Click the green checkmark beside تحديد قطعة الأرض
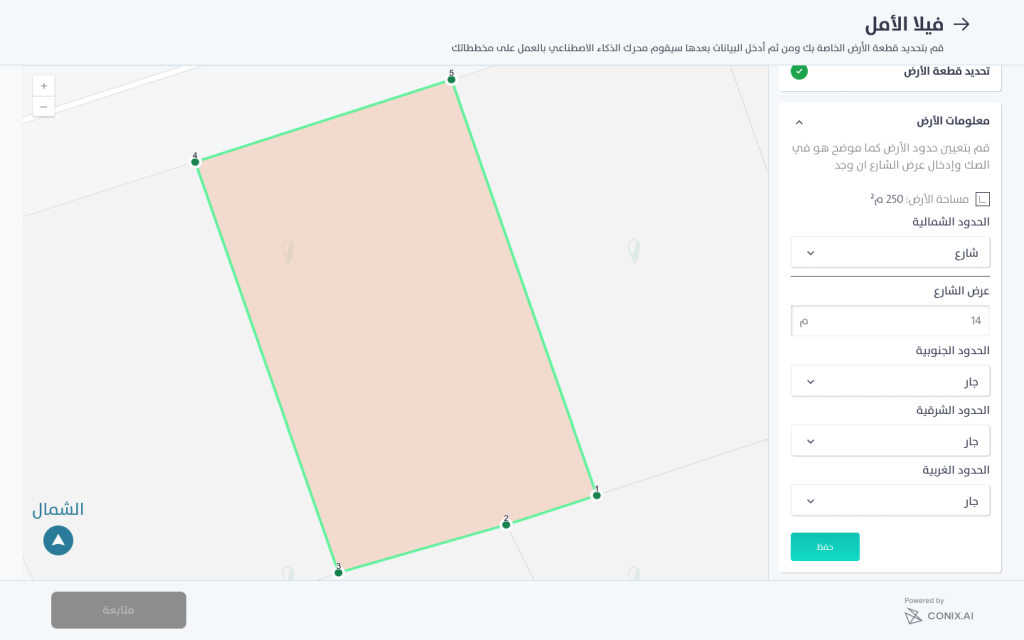The height and width of the screenshot is (640, 1024). coord(799,71)
